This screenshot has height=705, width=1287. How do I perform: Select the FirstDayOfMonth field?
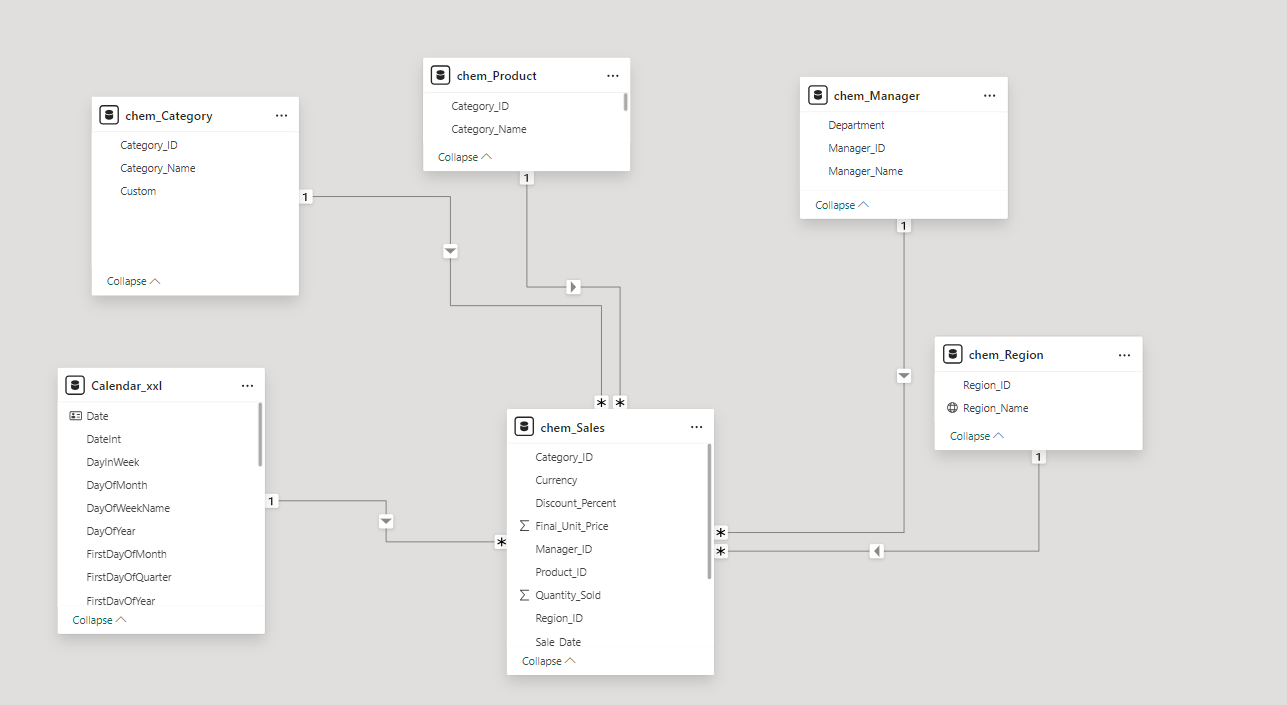[x=126, y=554]
